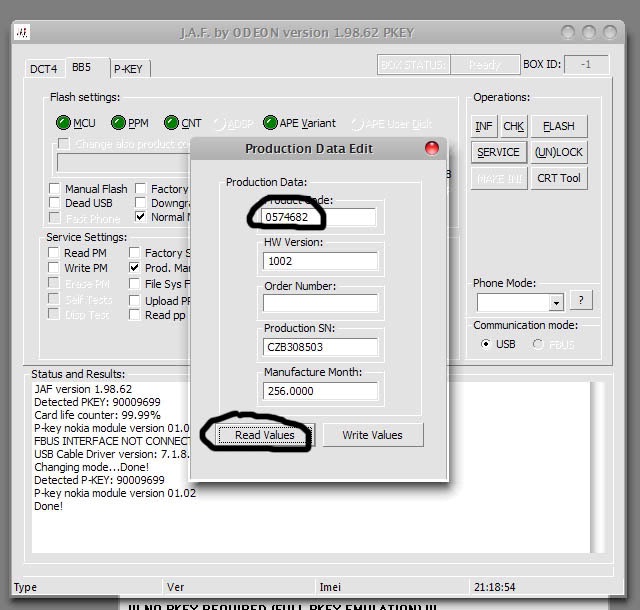The image size is (640, 610).
Task: Click the Type status bar cell
Action: coord(87,587)
